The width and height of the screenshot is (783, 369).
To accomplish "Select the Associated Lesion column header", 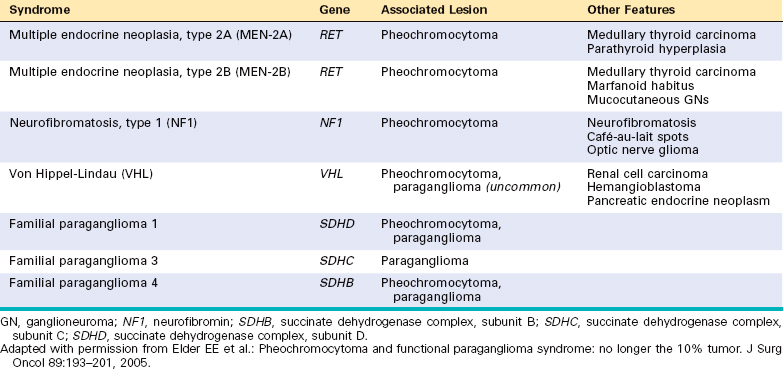I will [434, 10].
